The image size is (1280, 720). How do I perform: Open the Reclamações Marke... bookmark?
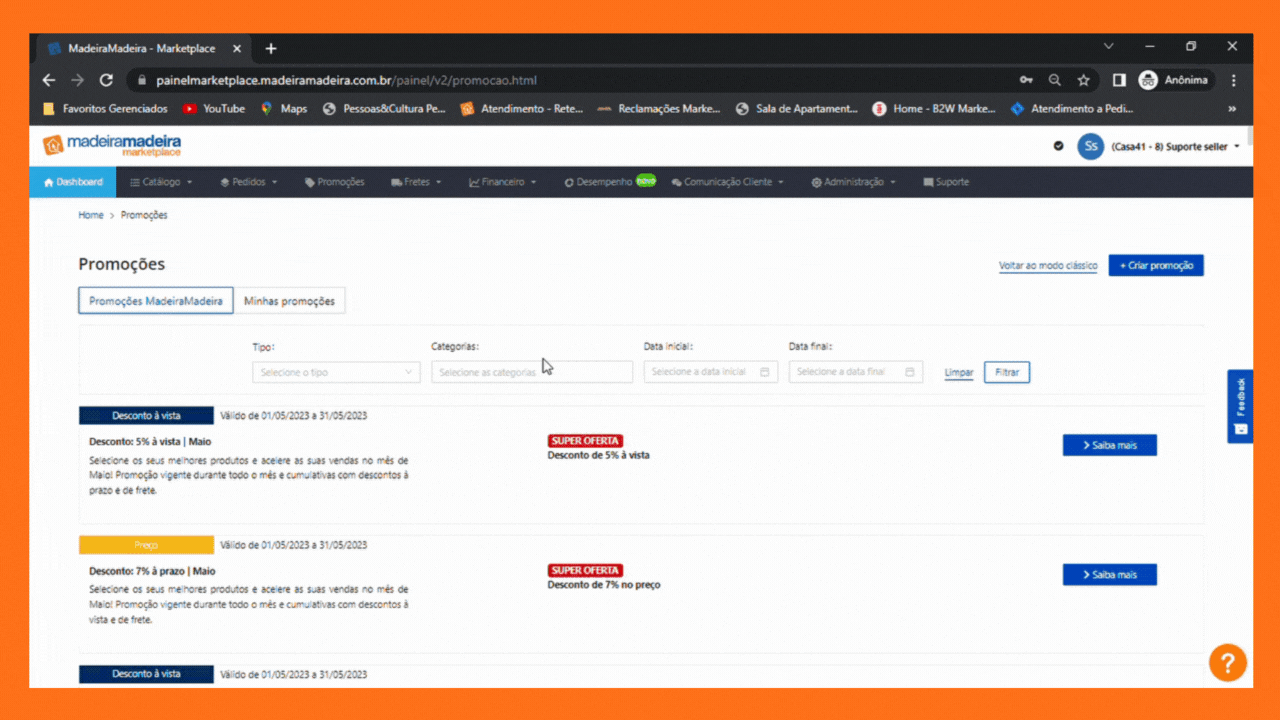659,109
